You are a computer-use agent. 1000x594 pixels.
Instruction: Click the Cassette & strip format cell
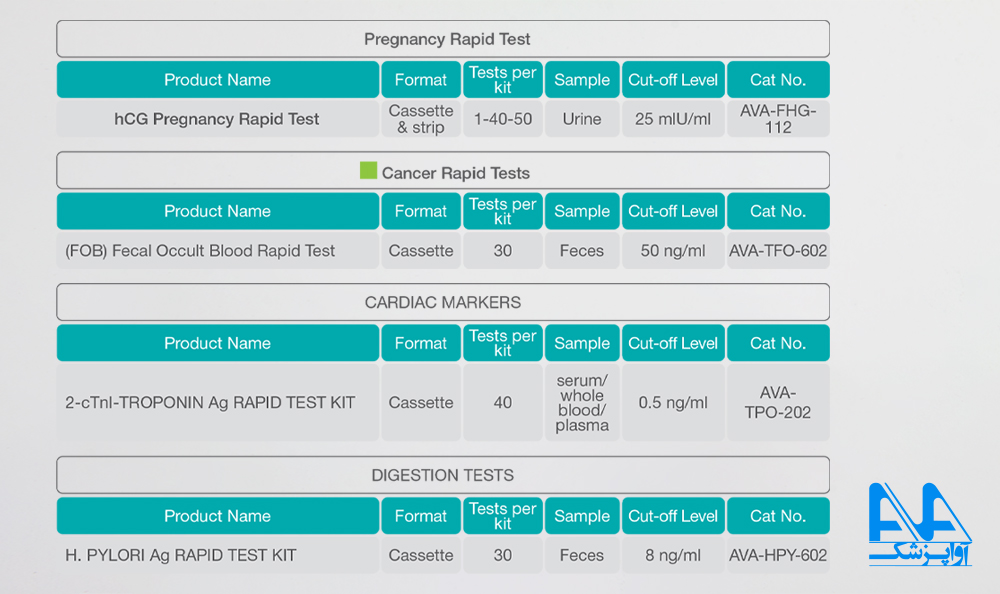421,119
